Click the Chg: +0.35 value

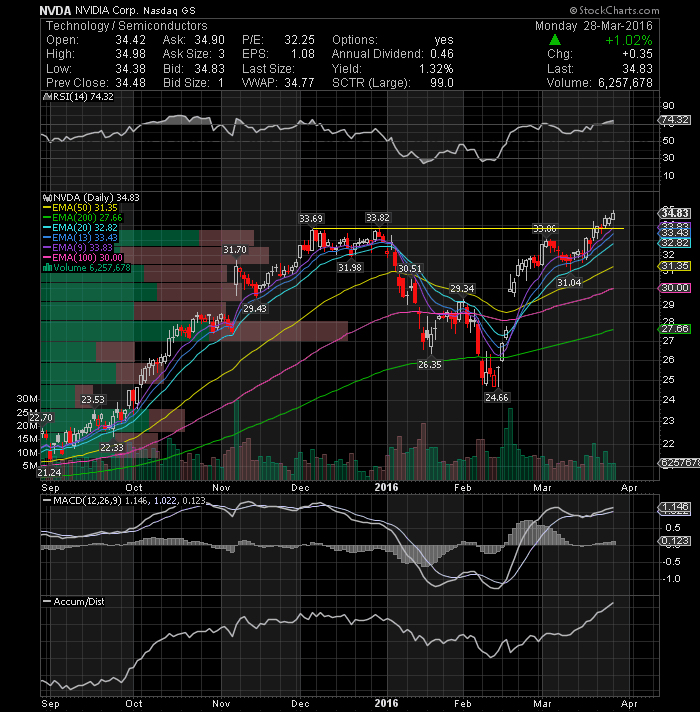pos(637,54)
